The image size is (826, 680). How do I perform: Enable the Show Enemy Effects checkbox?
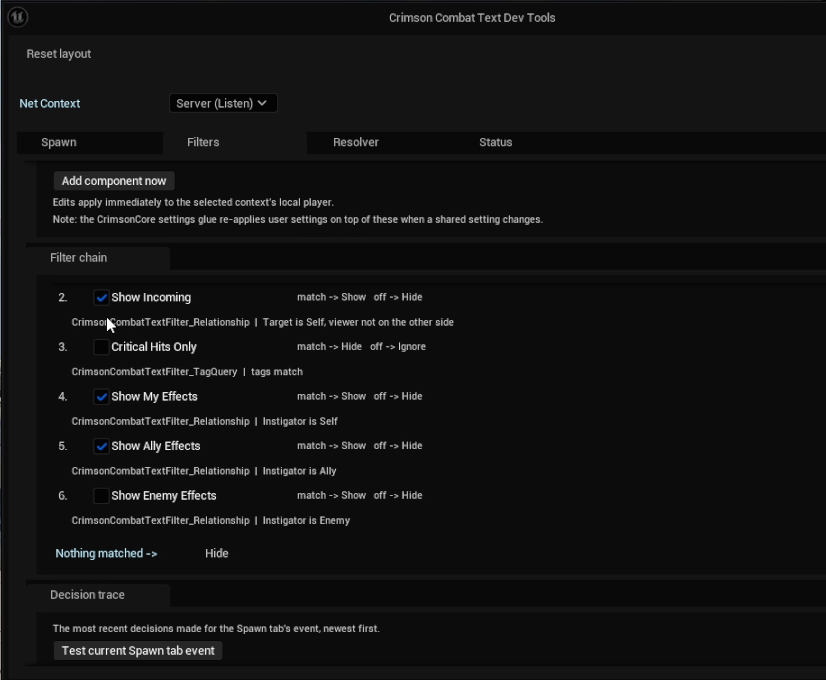coord(101,496)
